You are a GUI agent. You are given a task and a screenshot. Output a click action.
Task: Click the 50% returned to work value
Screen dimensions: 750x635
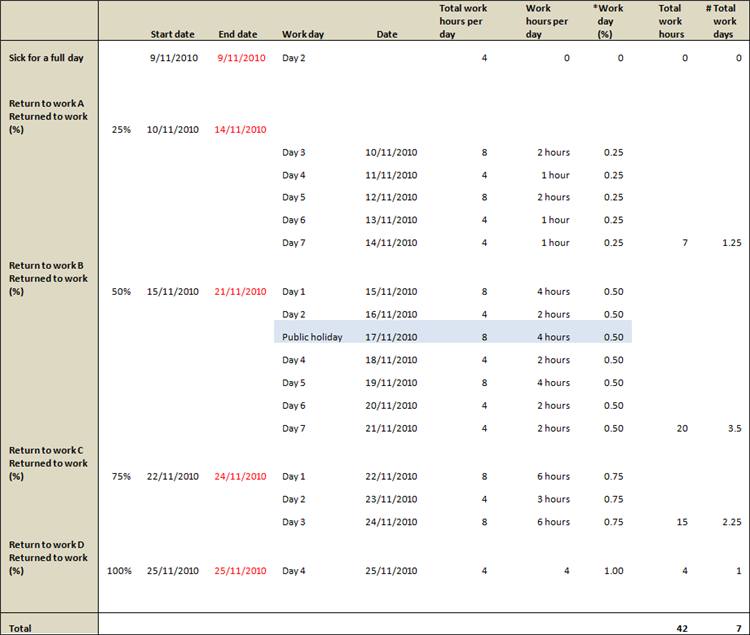click(x=121, y=292)
